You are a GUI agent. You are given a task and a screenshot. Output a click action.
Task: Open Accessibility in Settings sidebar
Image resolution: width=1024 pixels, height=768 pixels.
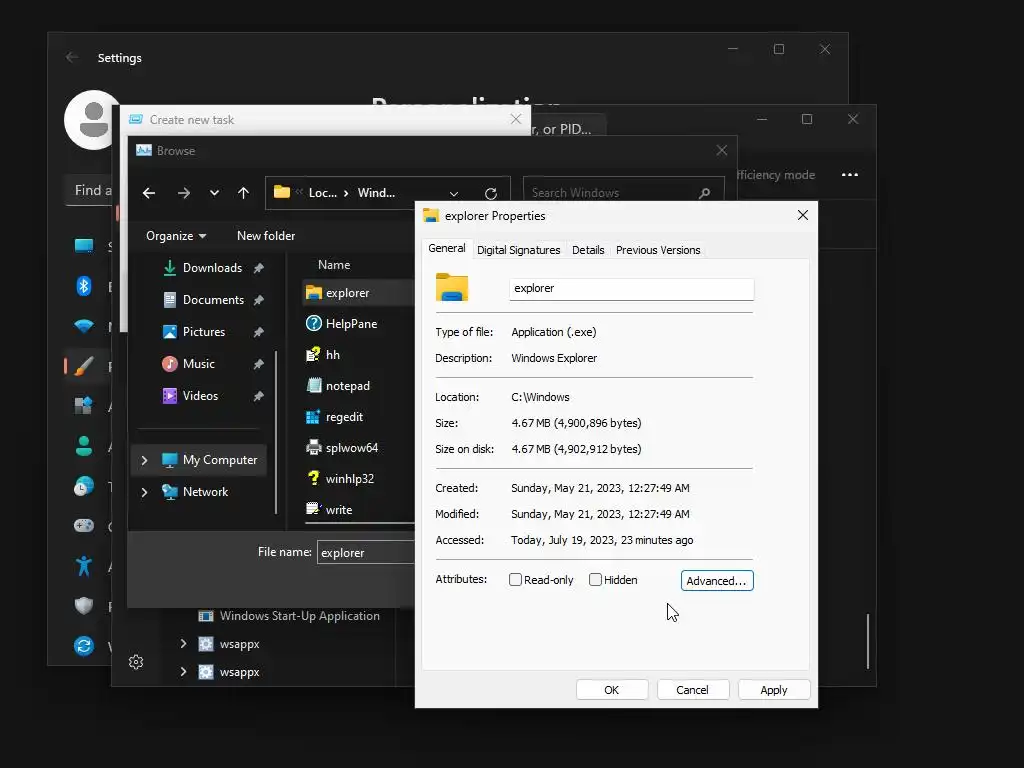pos(84,566)
